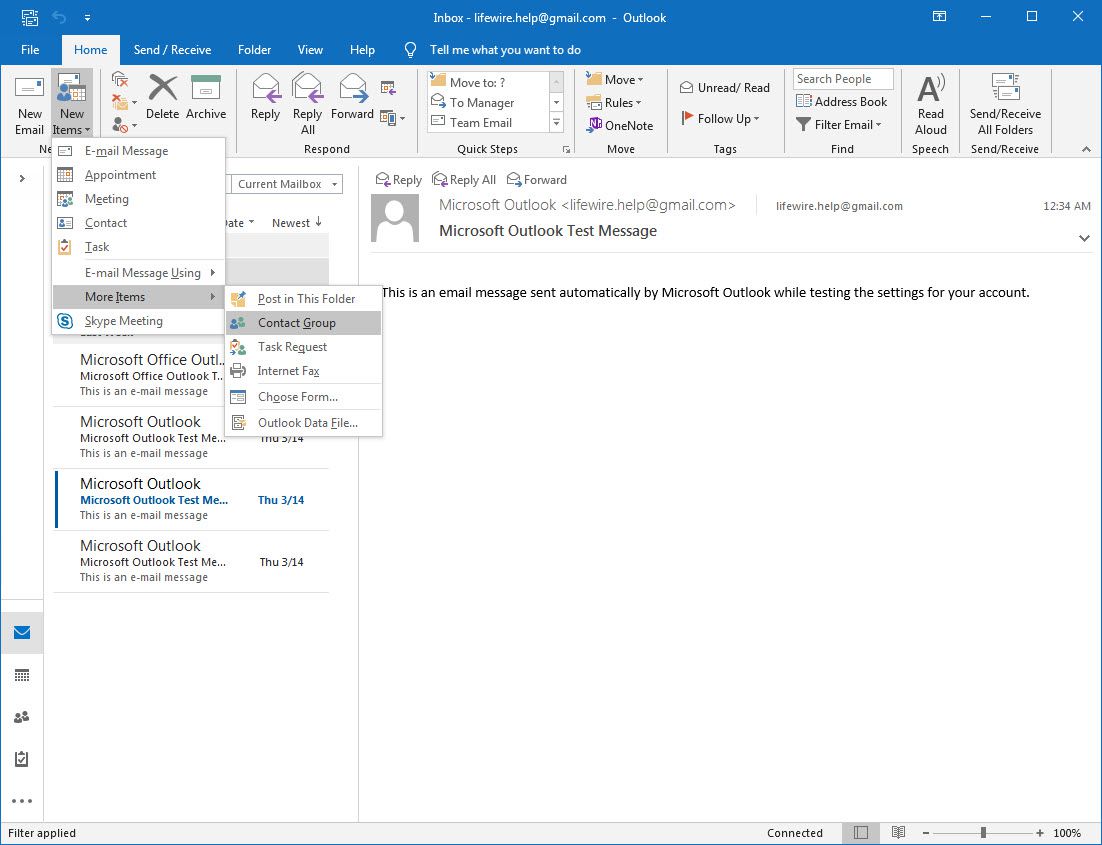Click the Reply with Meeting icon
1102x845 pixels.
pyautogui.click(x=388, y=88)
